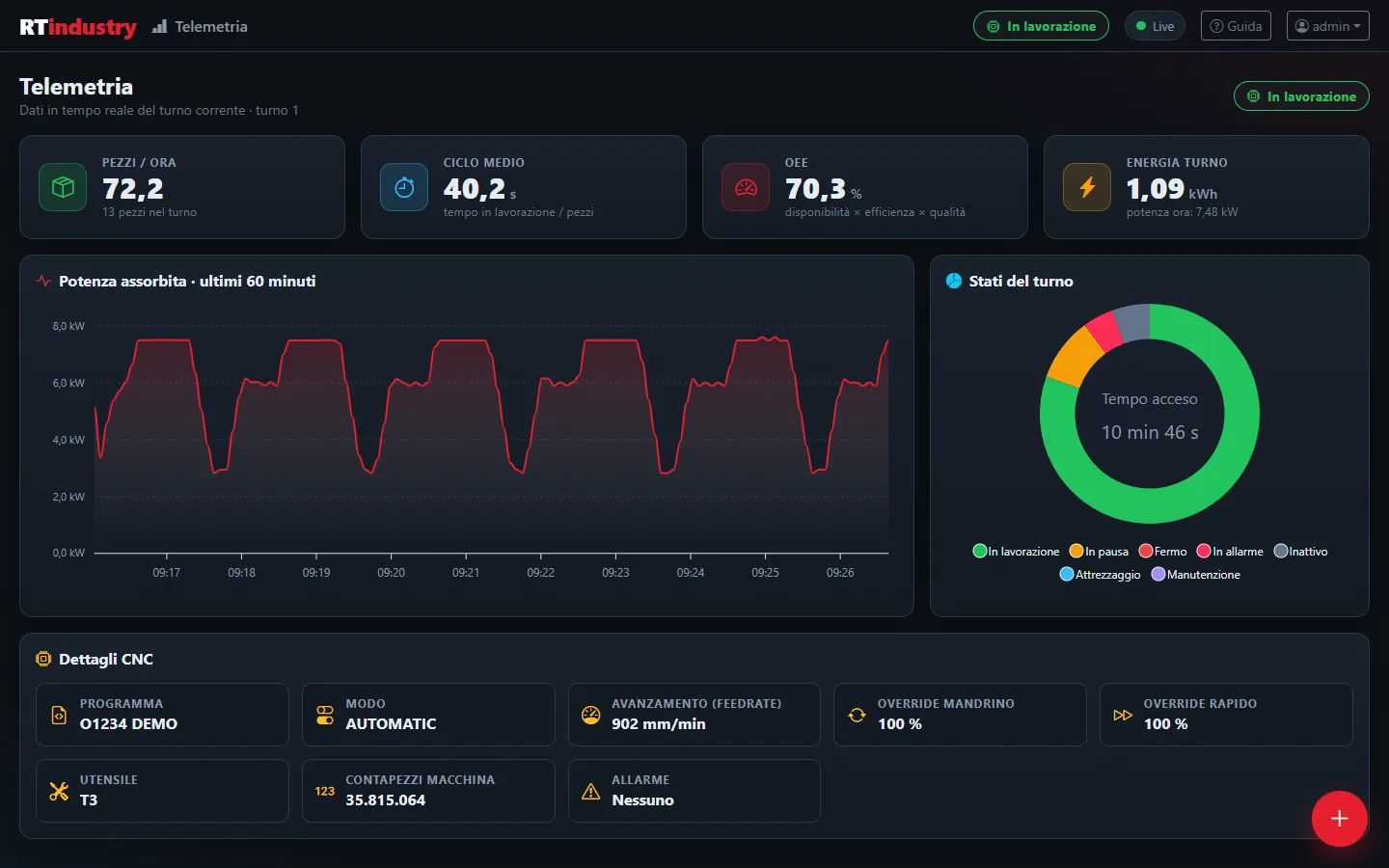The height and width of the screenshot is (868, 1389).
Task: Click the Modo toggles icon
Action: 325,715
